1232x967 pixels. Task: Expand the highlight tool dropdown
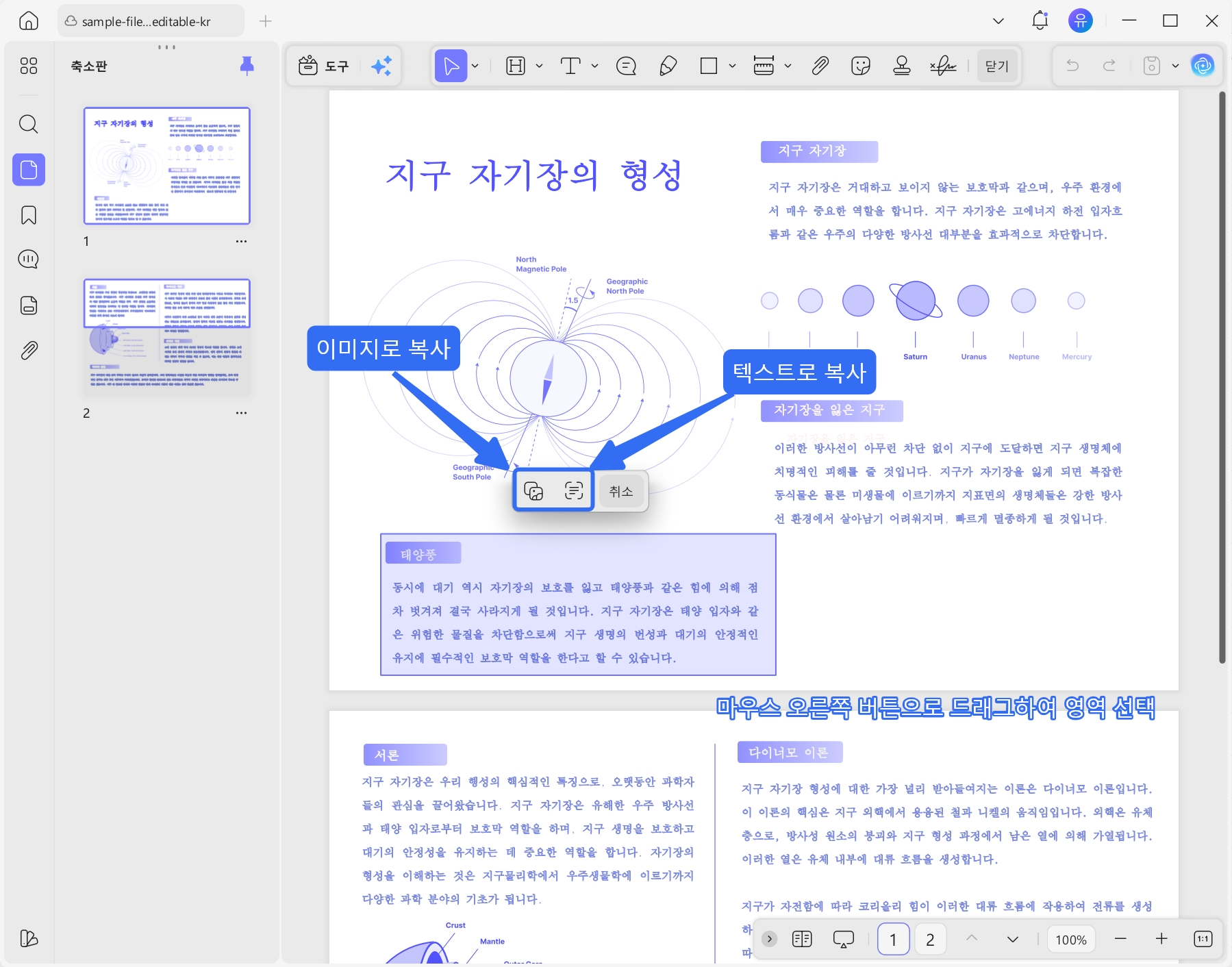point(539,66)
